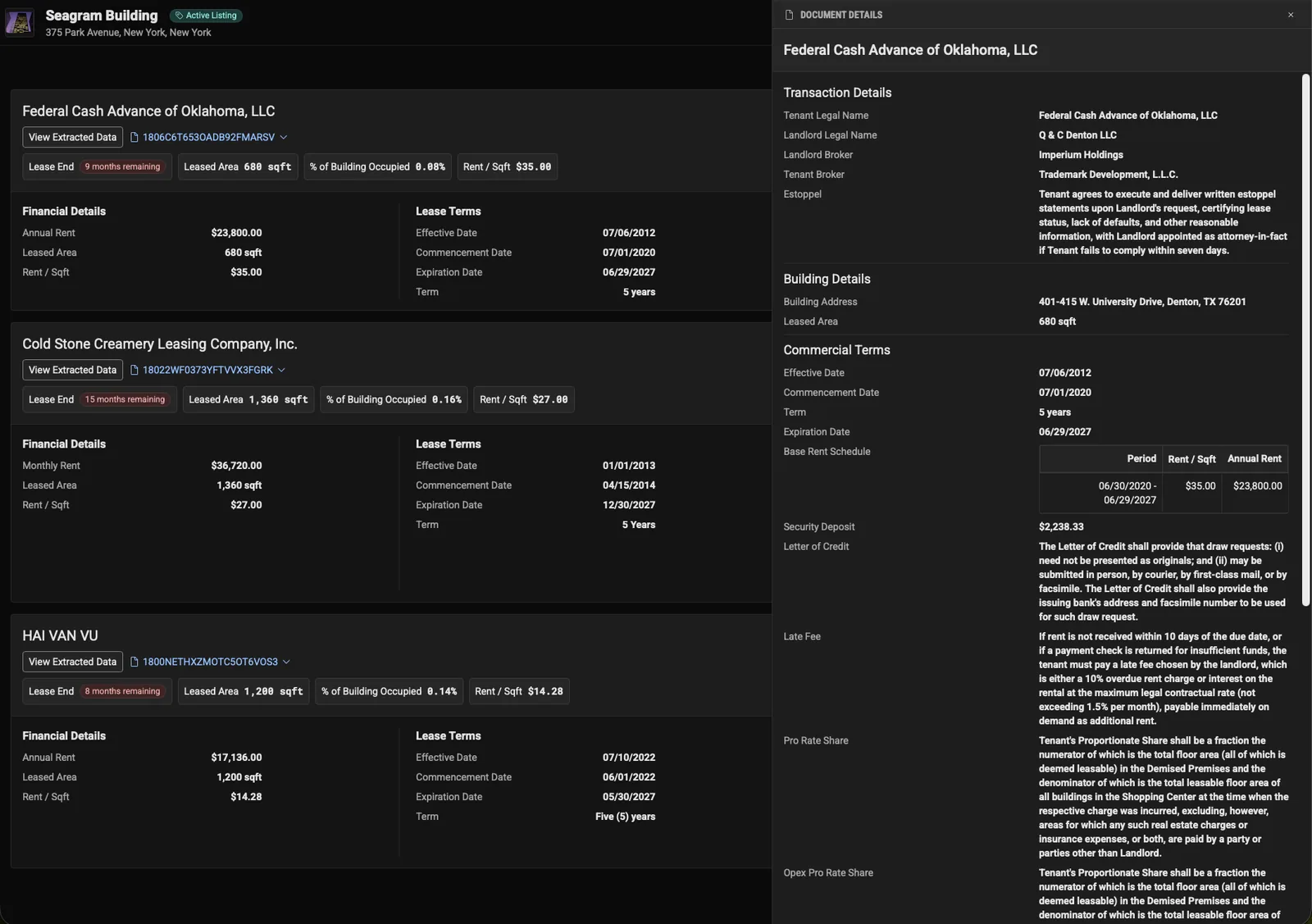
Task: Click Tenant Broker value Trademark Development, L.L.C.
Action: [1108, 175]
